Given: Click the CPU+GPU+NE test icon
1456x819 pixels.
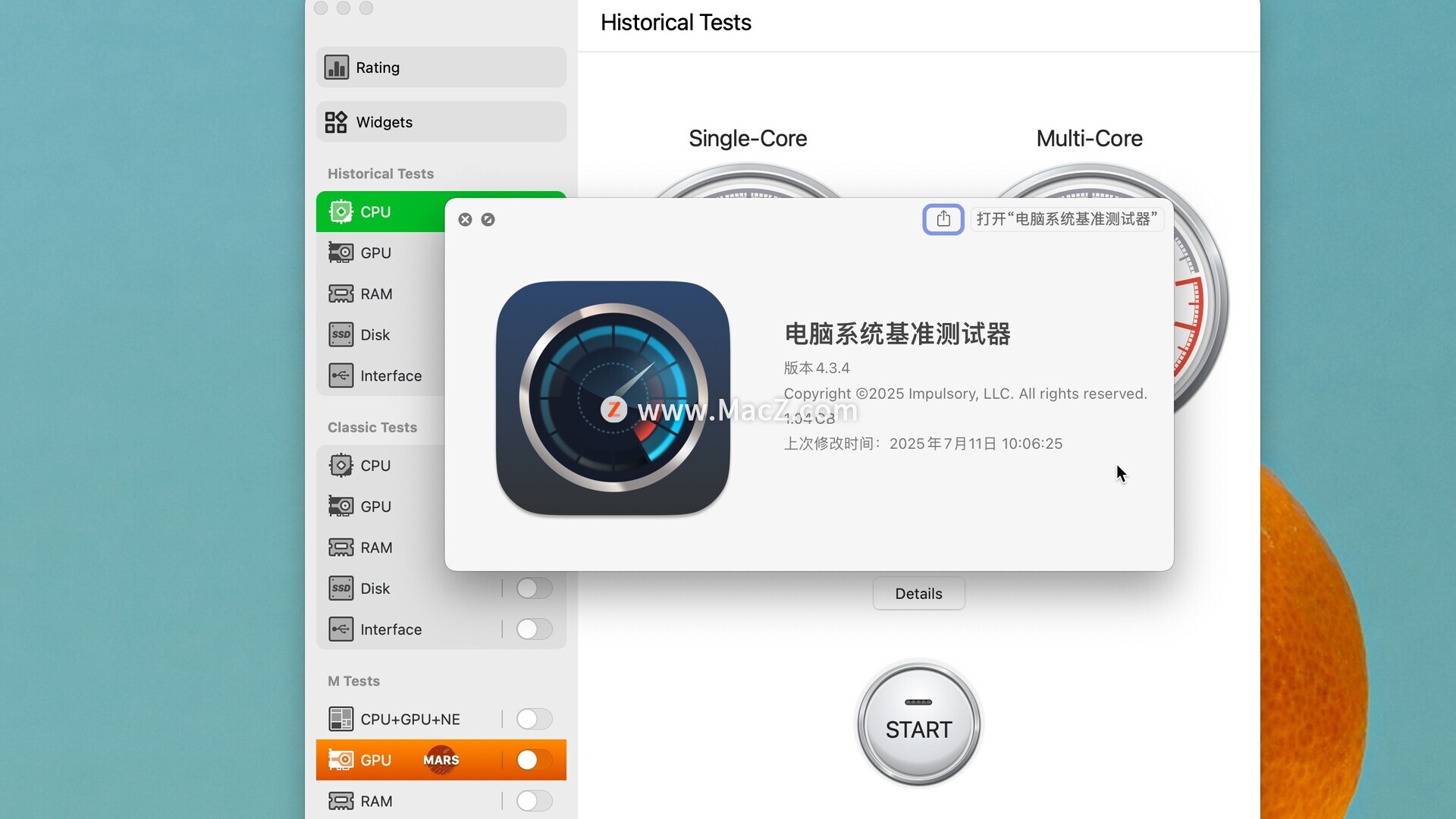Looking at the screenshot, I should tap(340, 719).
